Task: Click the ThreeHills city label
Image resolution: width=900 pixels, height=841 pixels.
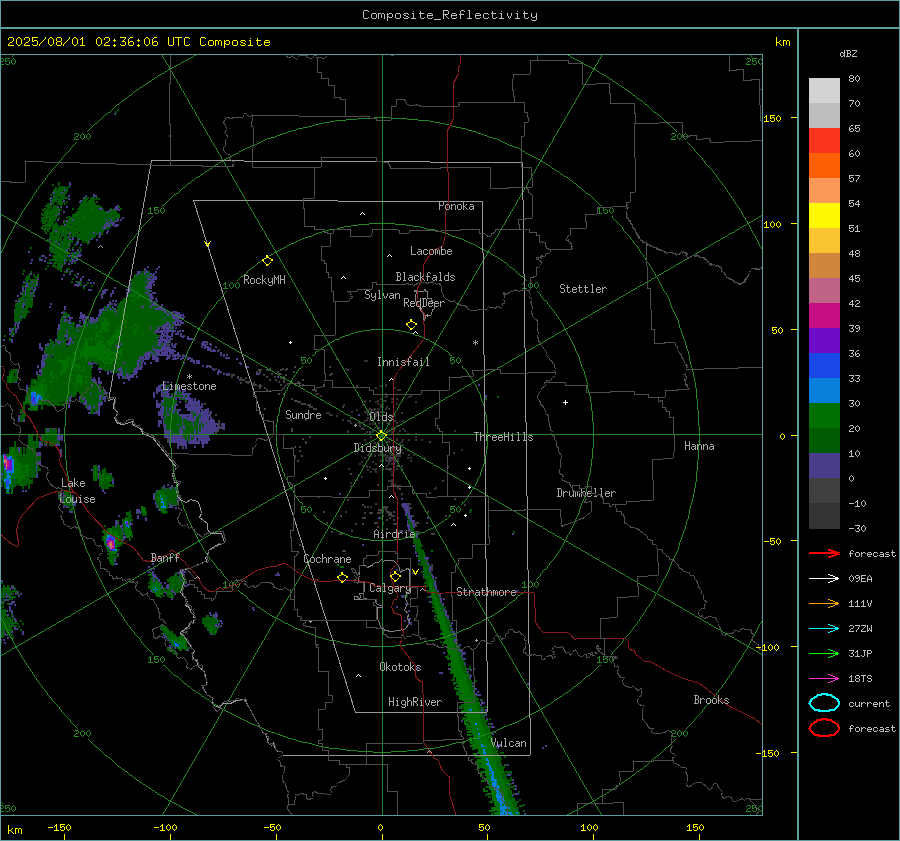Action: click(503, 437)
